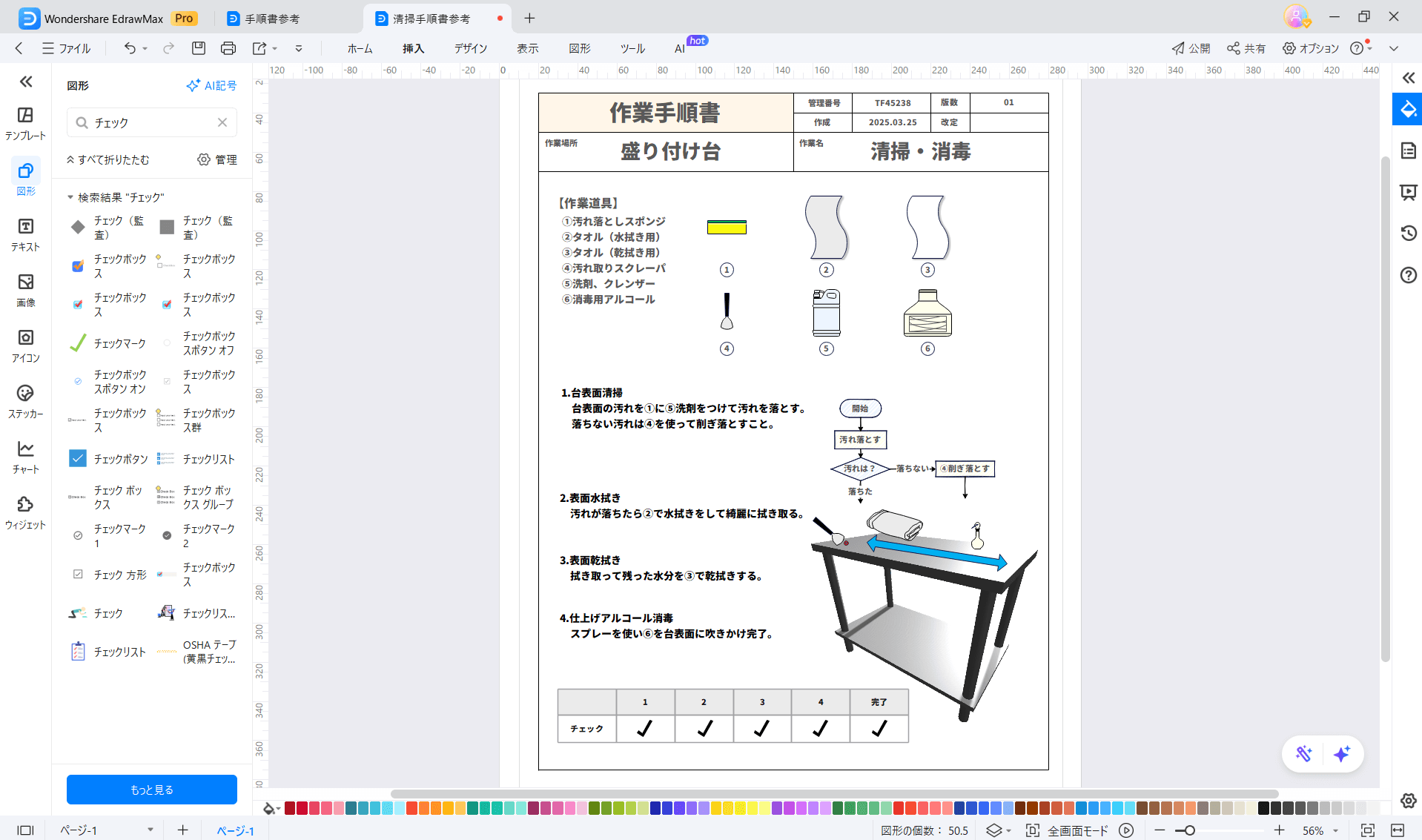
Task: Click the 公開 publish button
Action: [x=1191, y=48]
